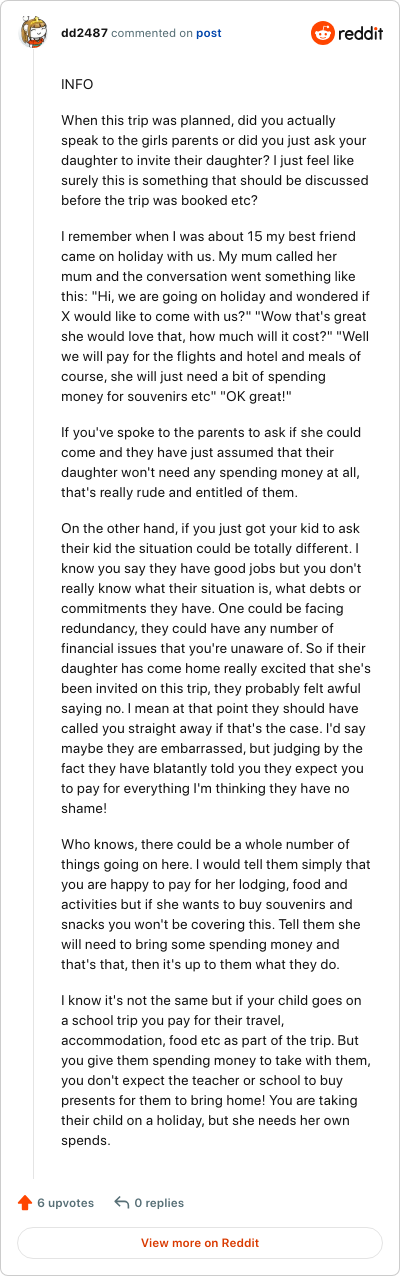Screen dimensions: 400x1276
Task: Click the Reddit snoo logo icon
Action: (x=324, y=33)
